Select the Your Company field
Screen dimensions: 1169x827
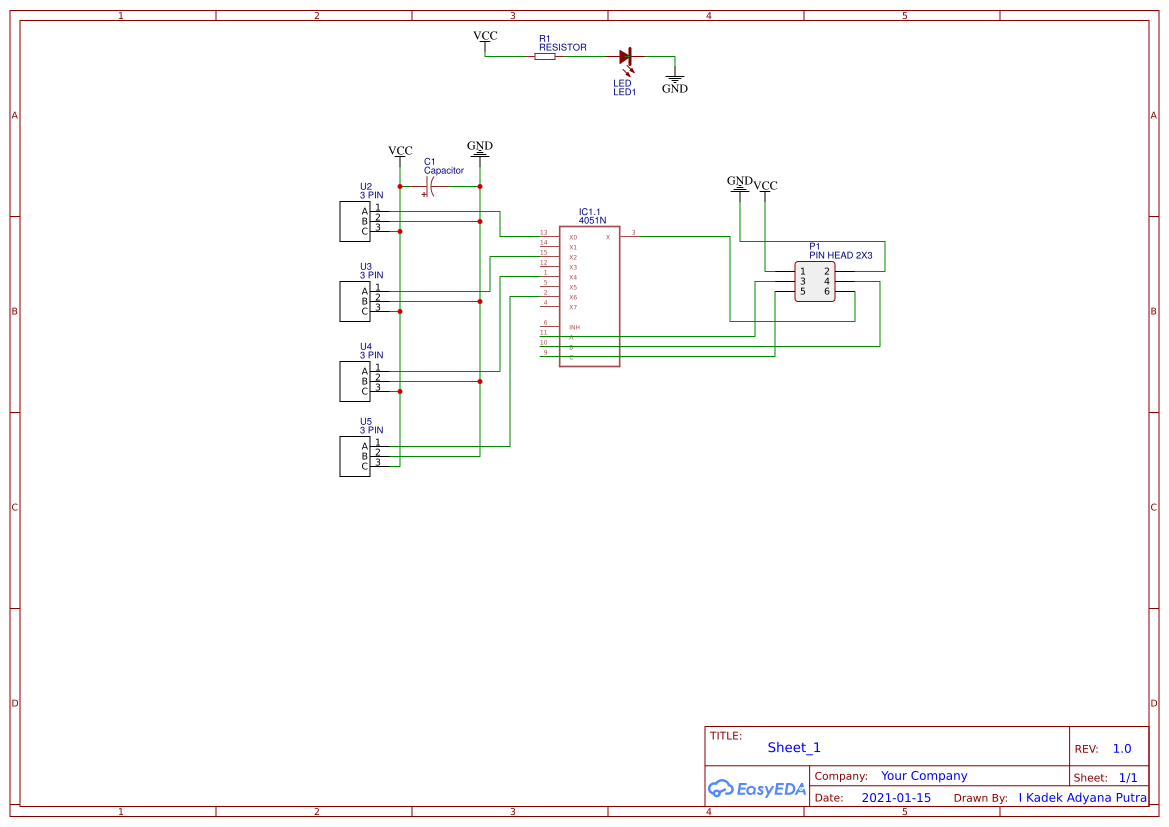(x=924, y=775)
